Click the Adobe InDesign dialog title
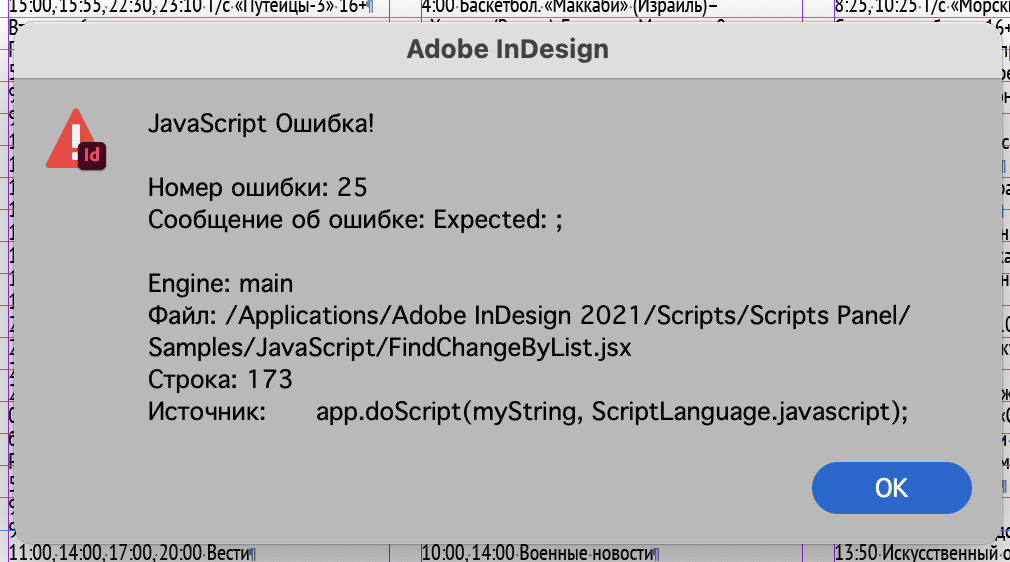 point(507,49)
